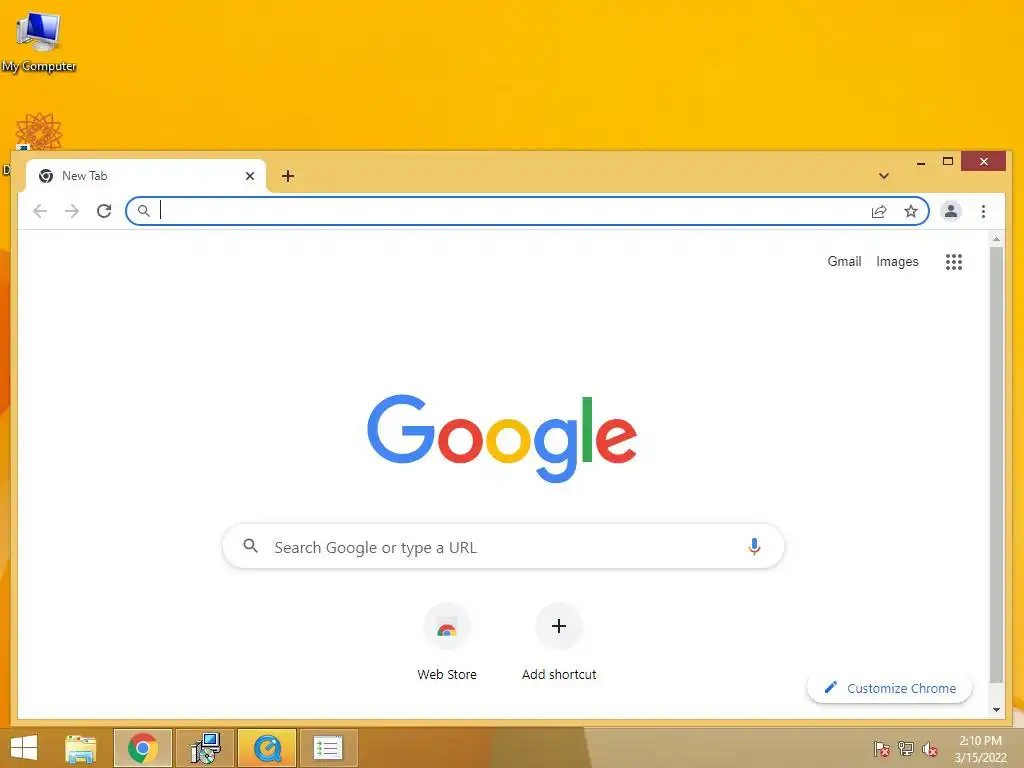Click the forward navigation arrow
1024x768 pixels.
72,211
